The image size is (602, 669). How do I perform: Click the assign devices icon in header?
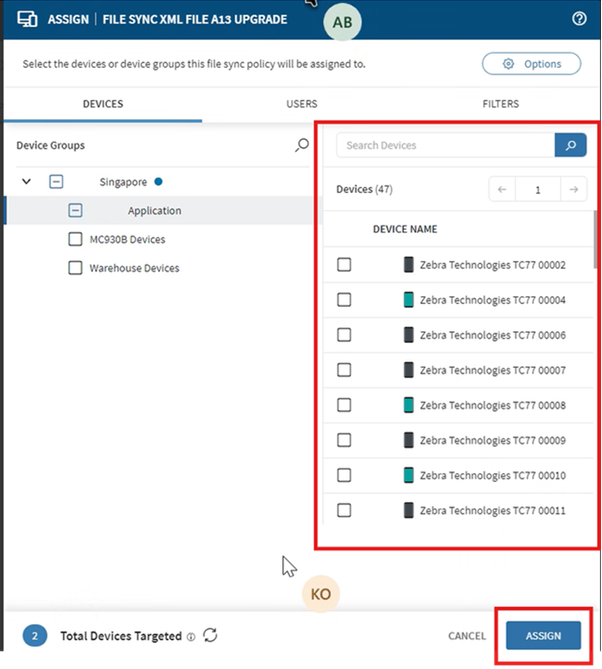27,19
